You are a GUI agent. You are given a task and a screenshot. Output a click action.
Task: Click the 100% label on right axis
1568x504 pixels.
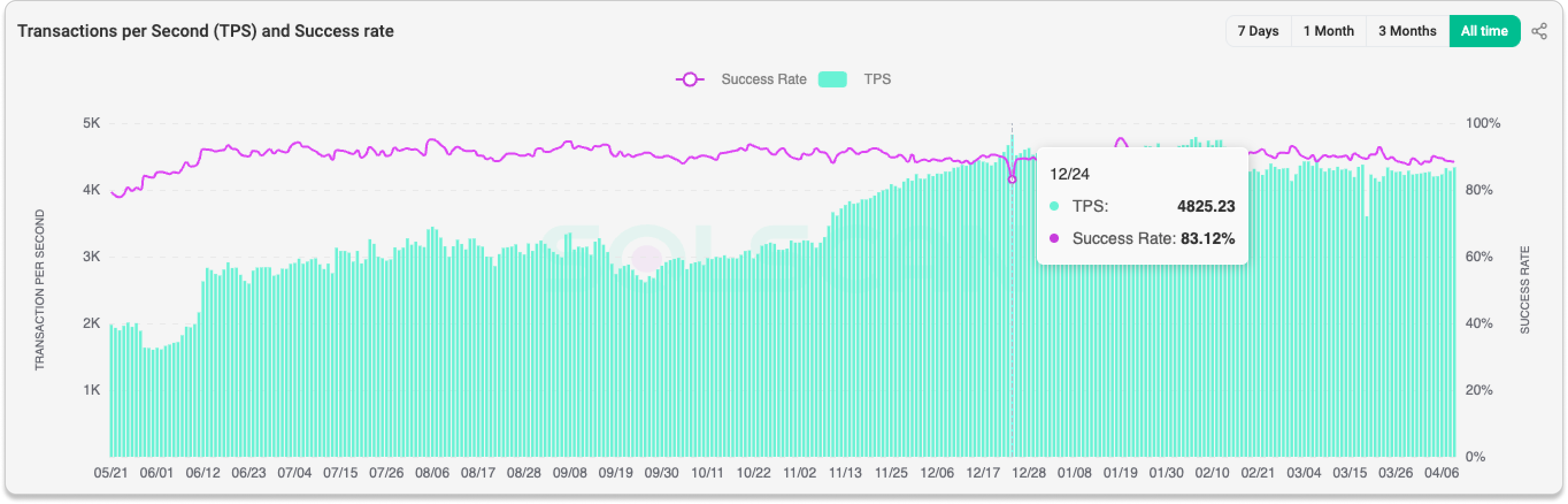point(1483,123)
